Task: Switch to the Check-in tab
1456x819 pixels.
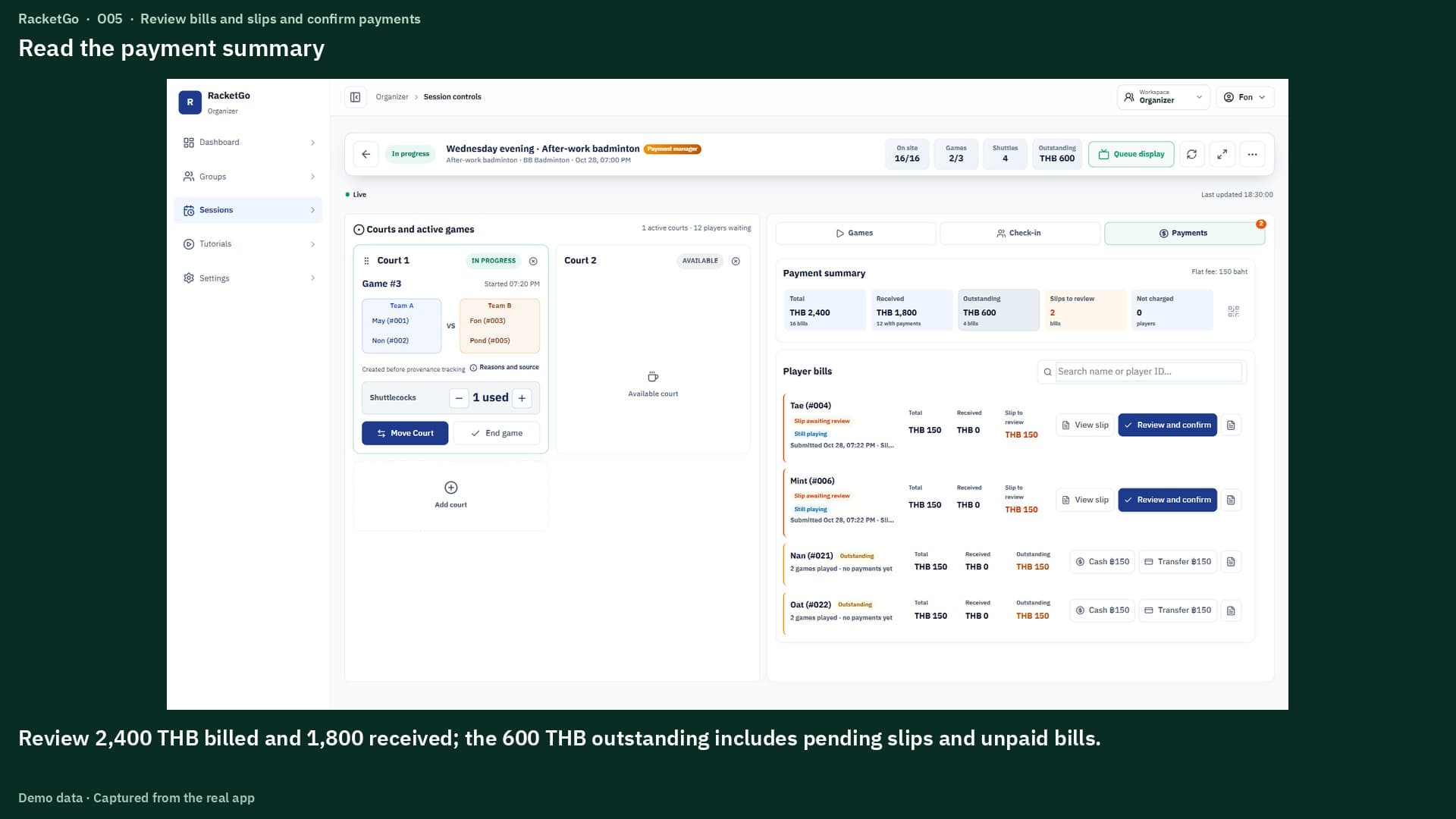Action: pyautogui.click(x=1020, y=234)
